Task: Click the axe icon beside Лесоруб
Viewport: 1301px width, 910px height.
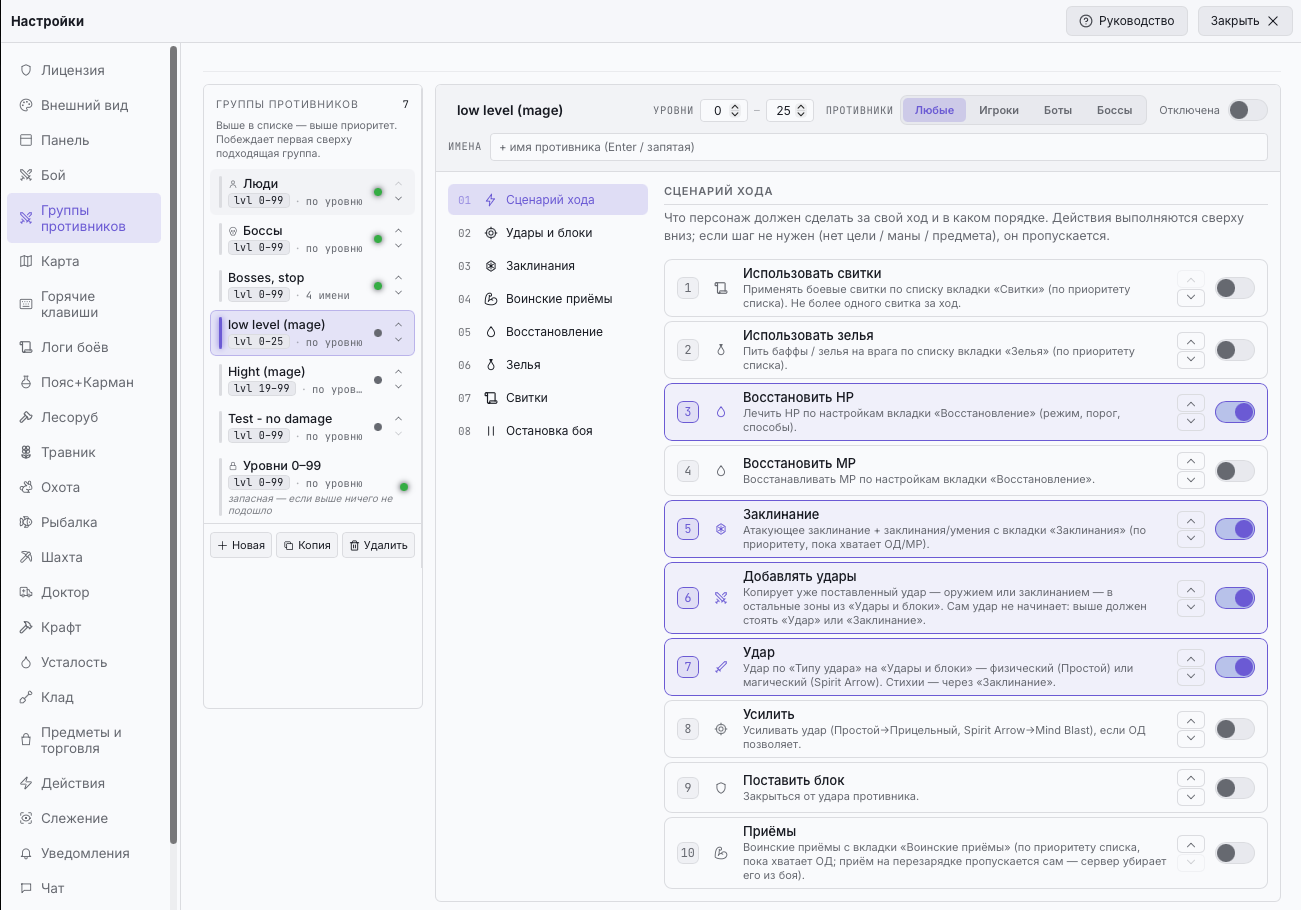Action: click(26, 417)
